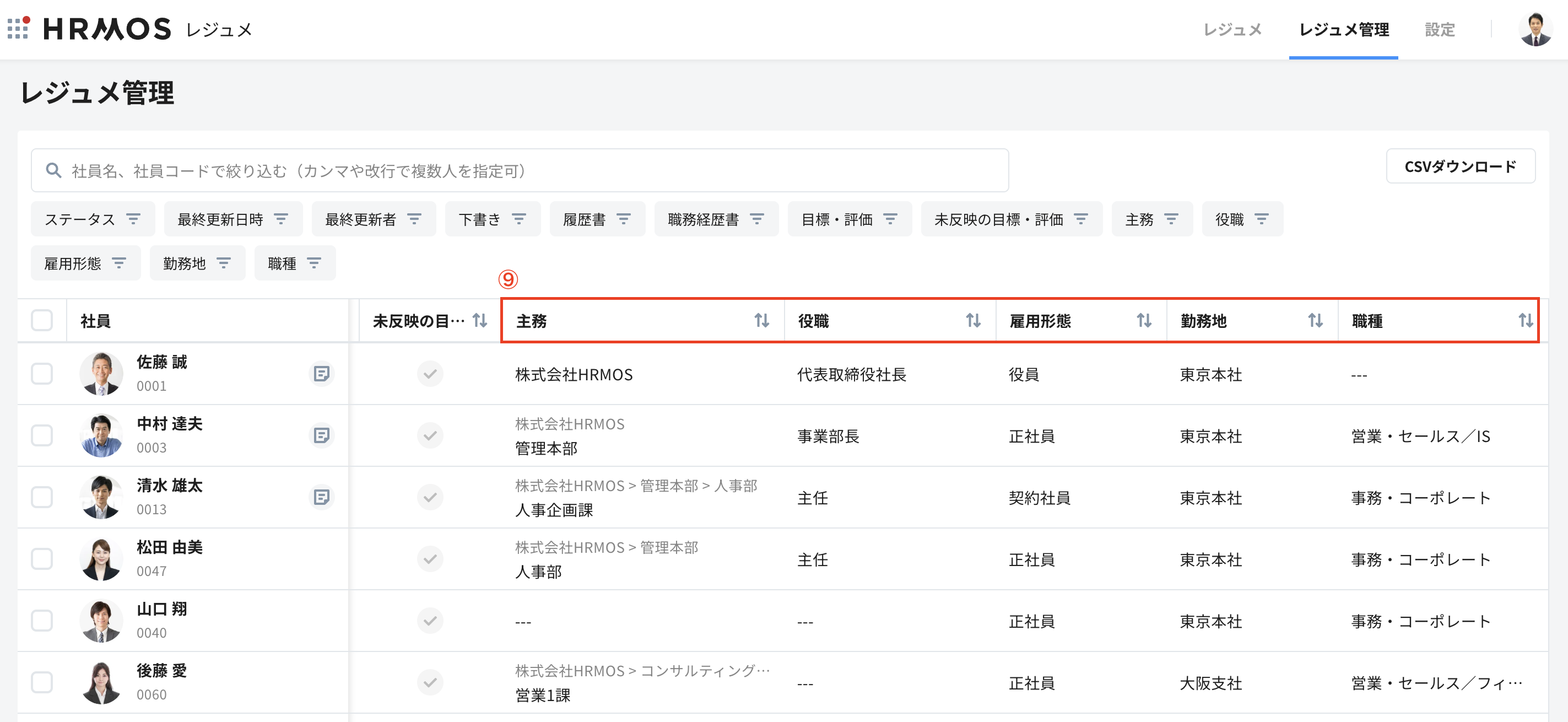The width and height of the screenshot is (1568, 722).
Task: Click the memo icon for 清水 雄太
Action: (321, 497)
